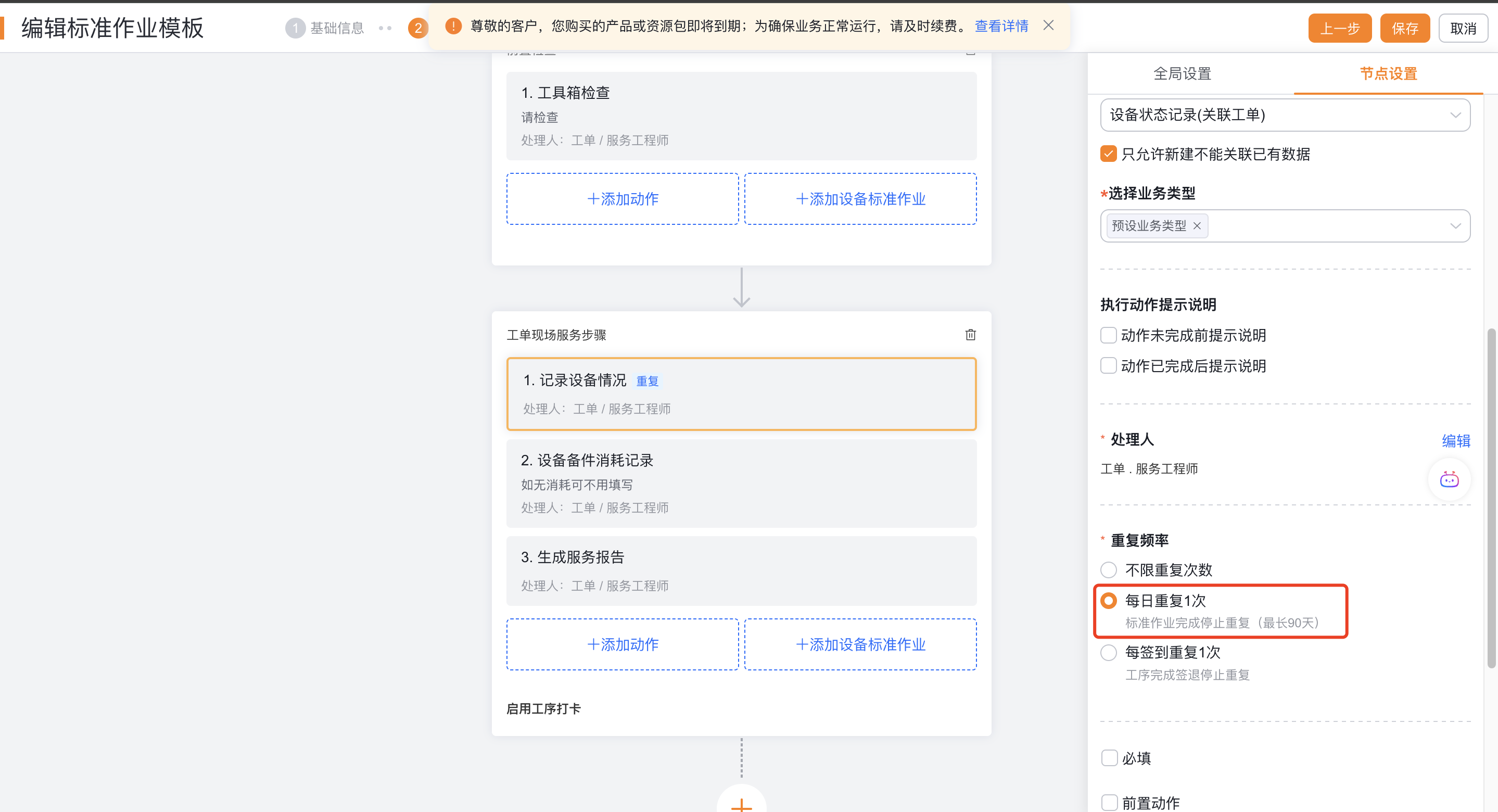Switch to 节点设置 tab

point(1388,74)
